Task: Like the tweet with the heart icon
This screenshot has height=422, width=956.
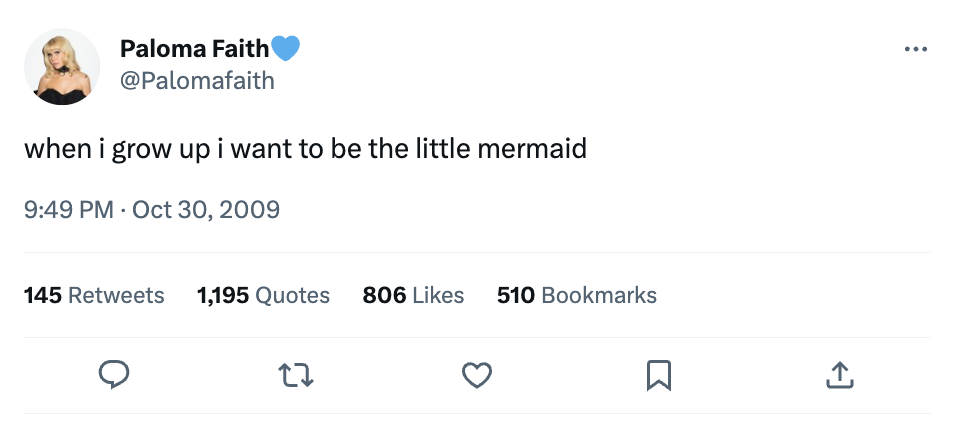Action: point(477,375)
